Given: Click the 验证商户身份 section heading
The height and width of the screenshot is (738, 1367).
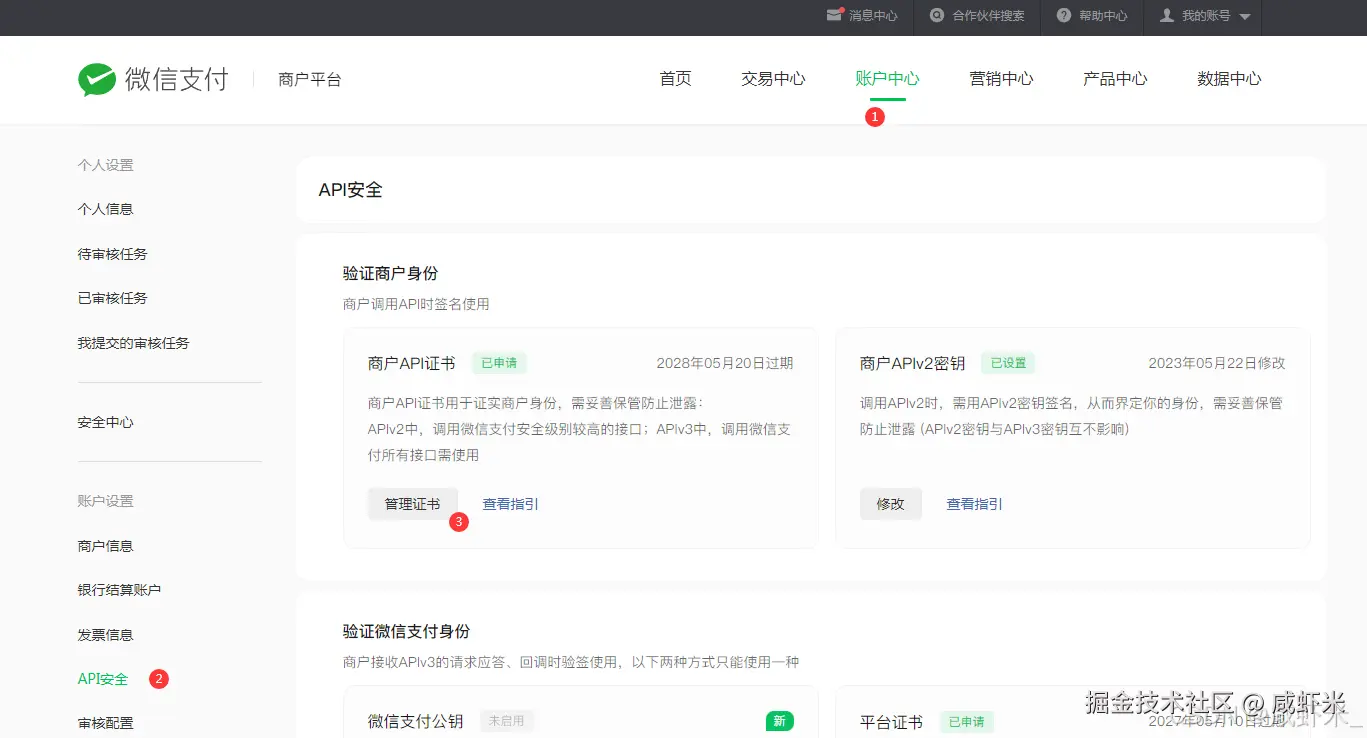Looking at the screenshot, I should [x=390, y=273].
